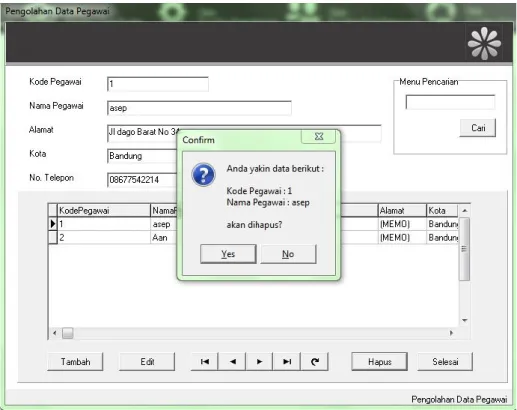Click the No. Telepon label
Image resolution: width=517 pixels, height=410 pixels.
[51, 178]
